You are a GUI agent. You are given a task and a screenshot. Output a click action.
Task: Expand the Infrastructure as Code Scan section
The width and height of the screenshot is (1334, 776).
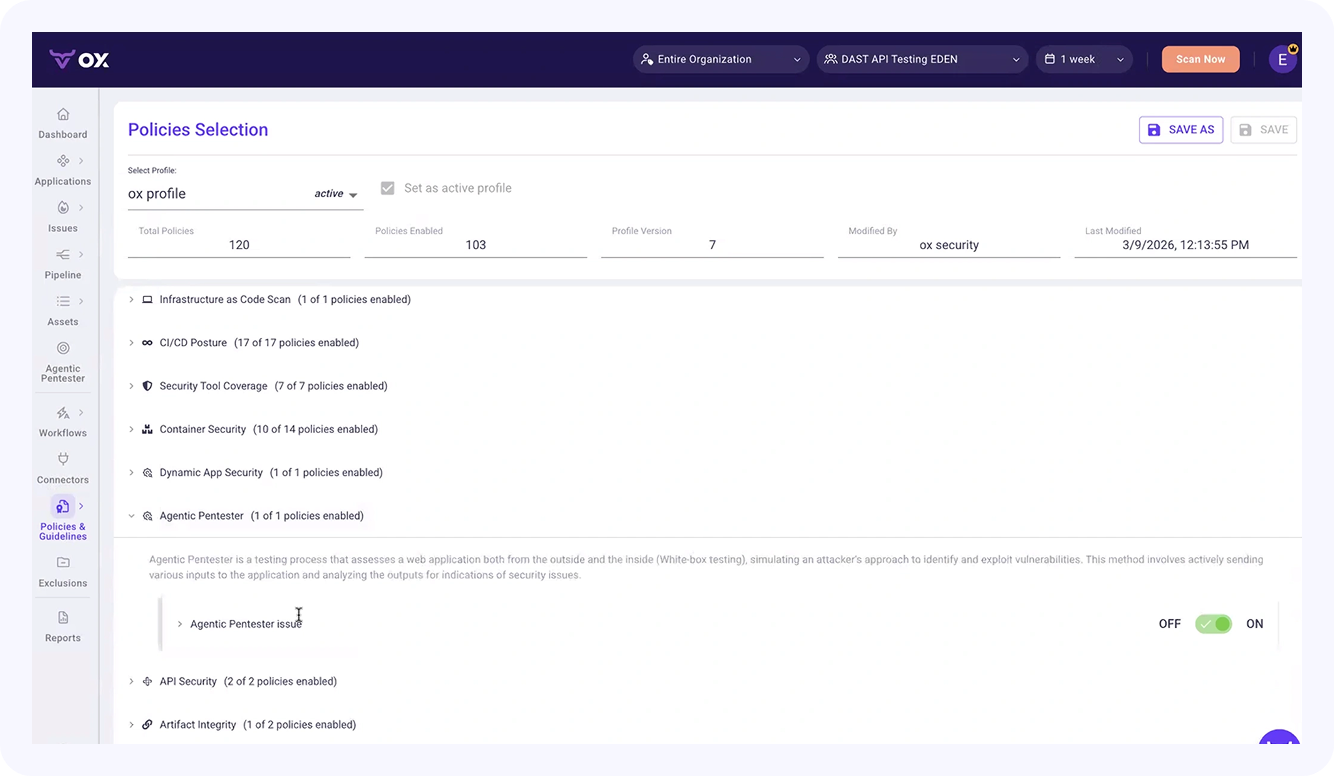[131, 299]
